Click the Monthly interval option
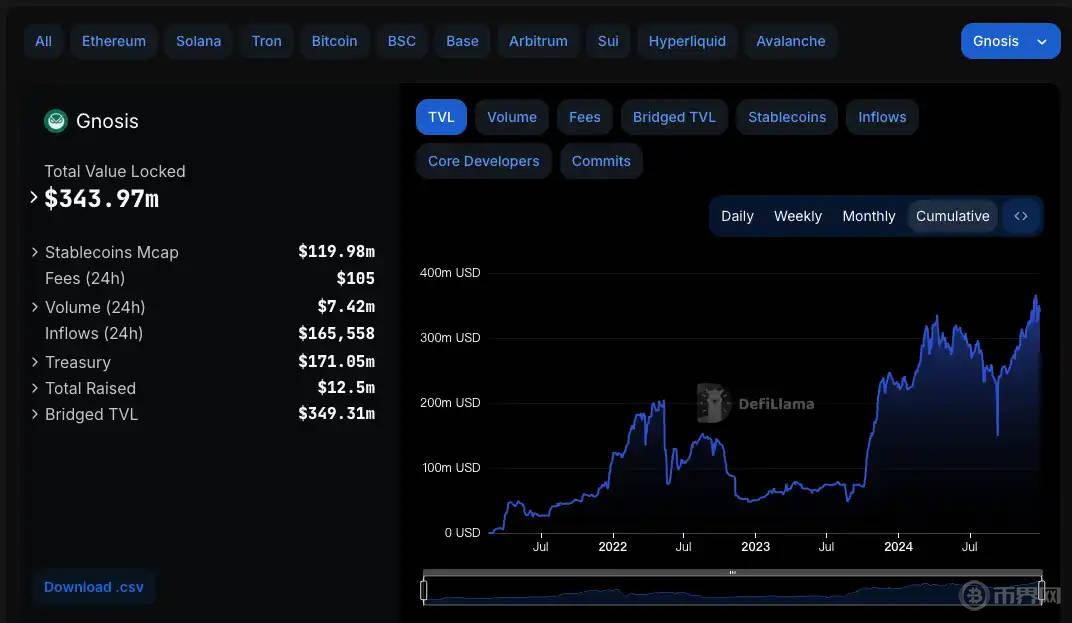This screenshot has height=623, width=1072. (868, 216)
